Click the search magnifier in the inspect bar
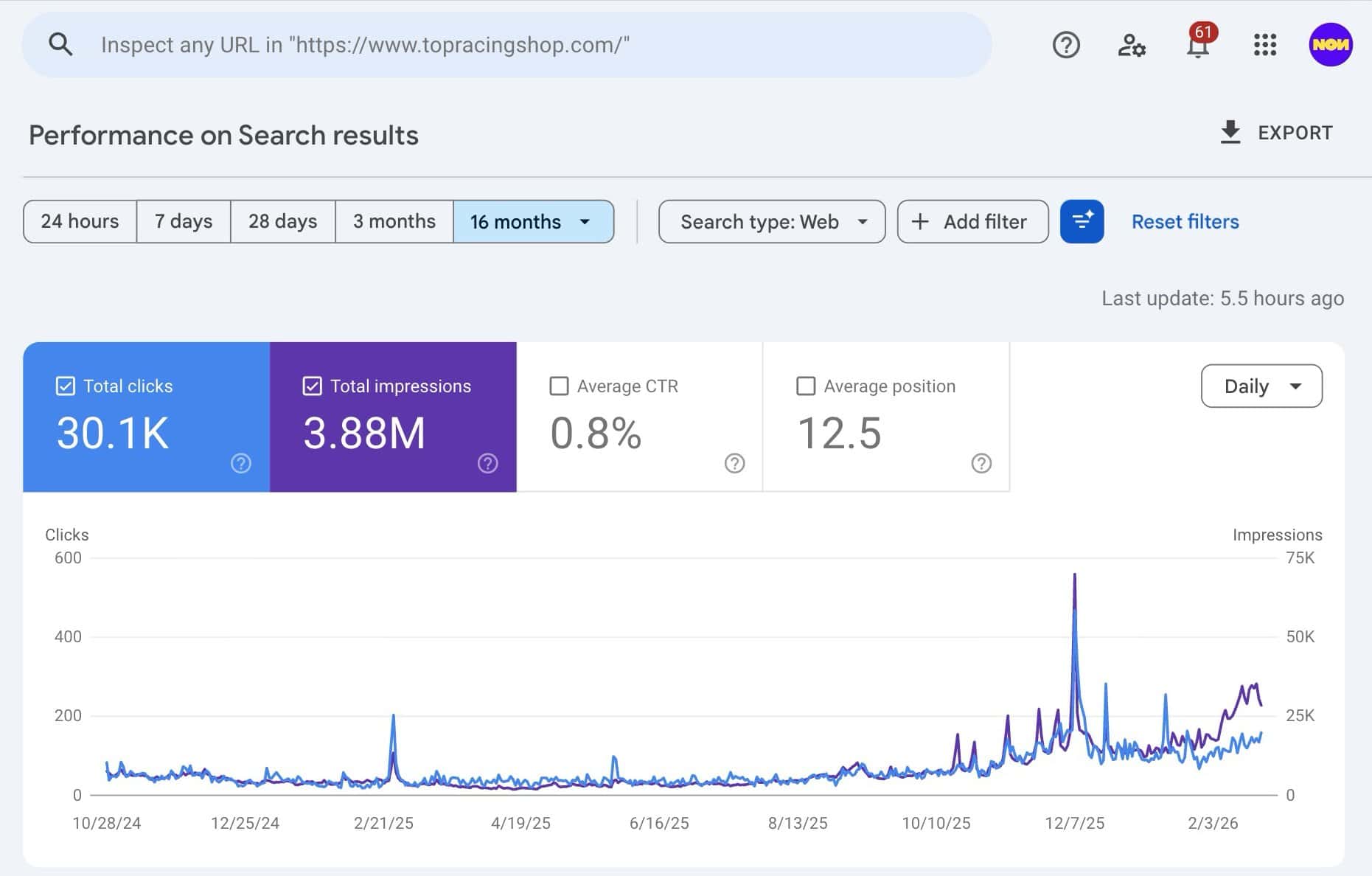This screenshot has height=876, width=1372. tap(61, 44)
